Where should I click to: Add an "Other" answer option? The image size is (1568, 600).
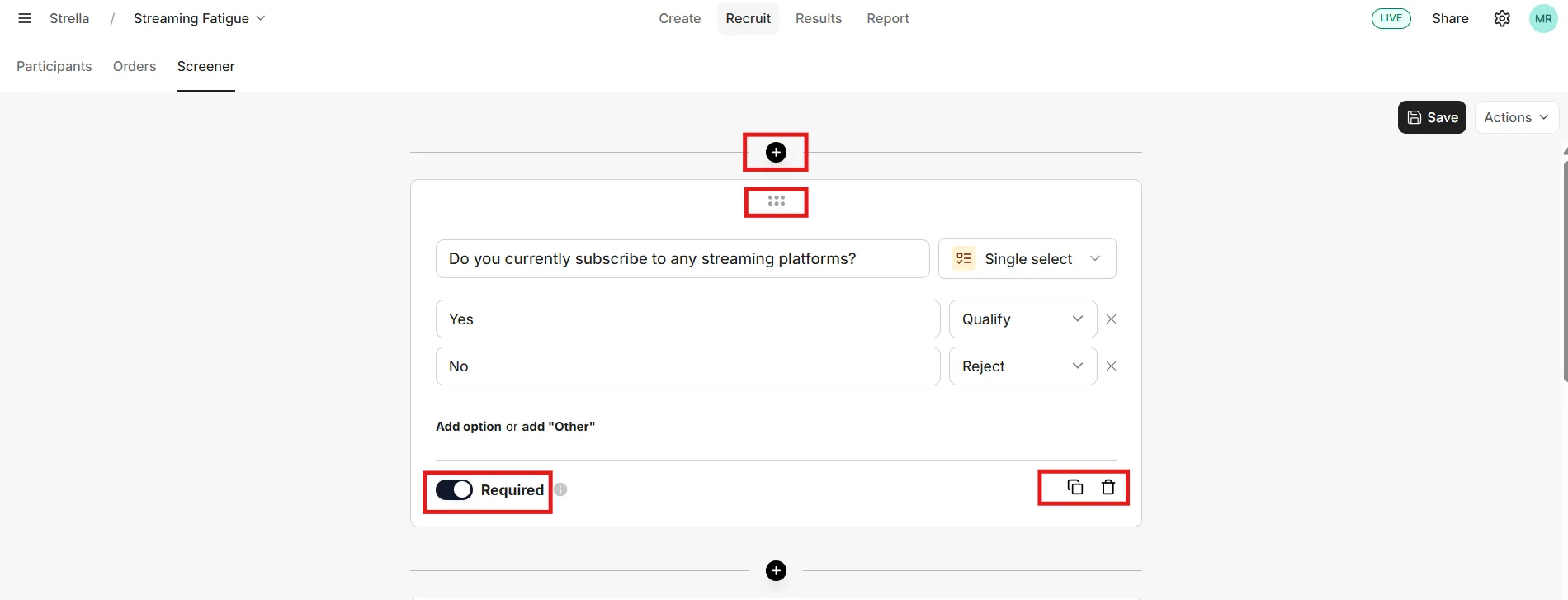tap(558, 427)
